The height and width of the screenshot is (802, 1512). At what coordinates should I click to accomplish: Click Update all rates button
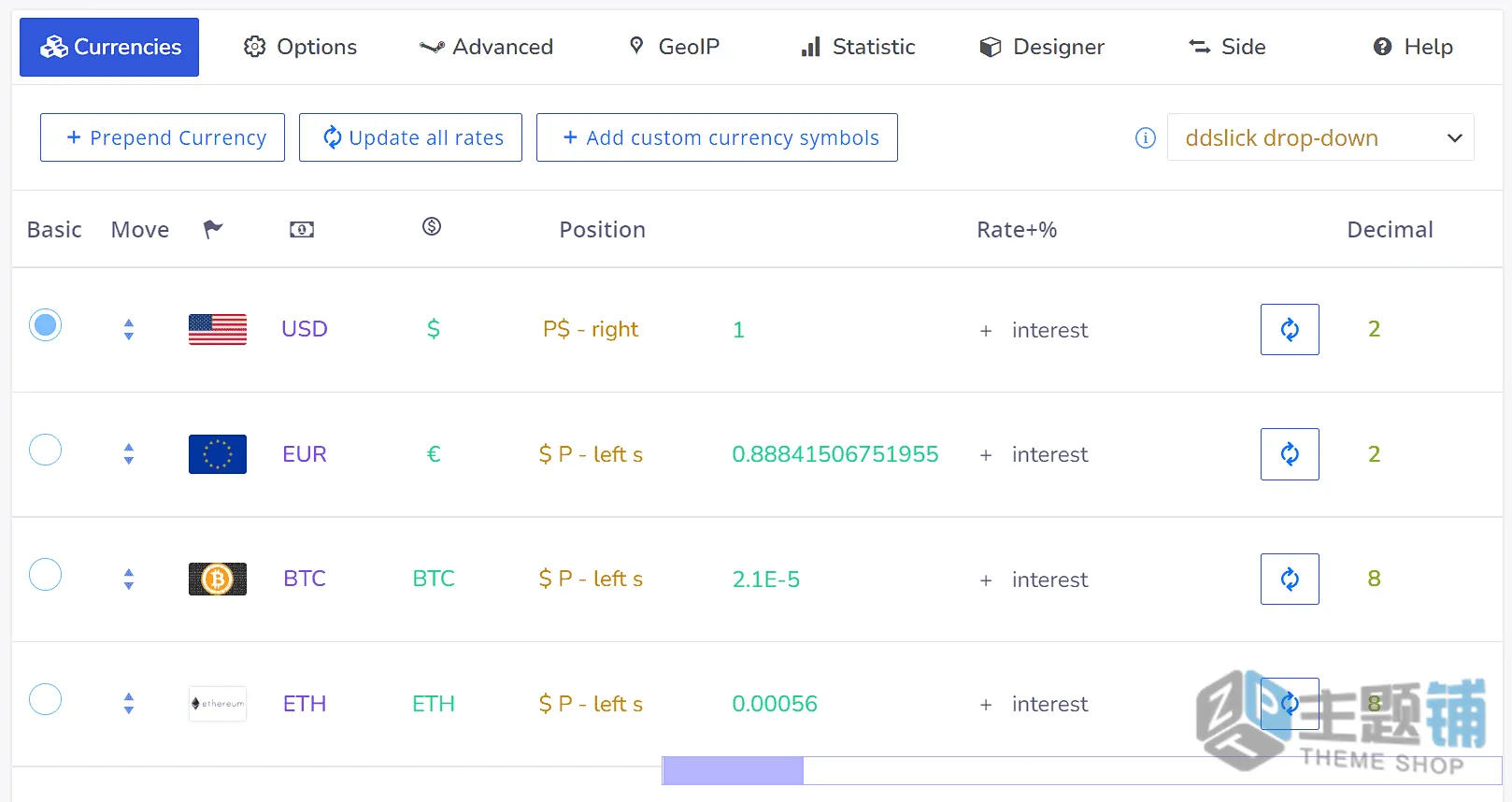[x=410, y=137]
